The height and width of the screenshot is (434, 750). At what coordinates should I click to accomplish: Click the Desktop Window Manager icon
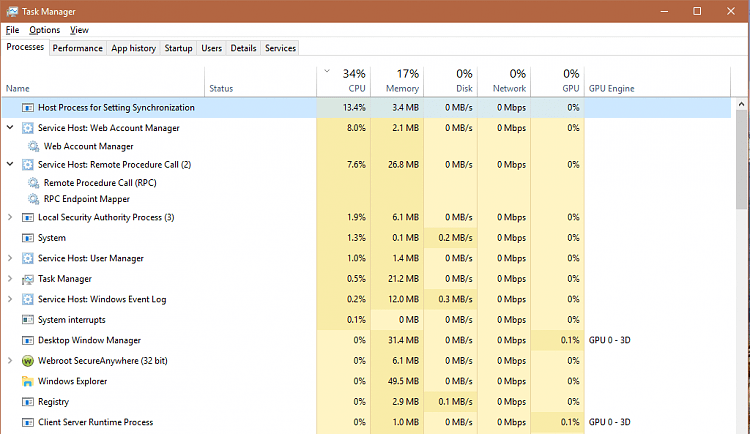[28, 340]
